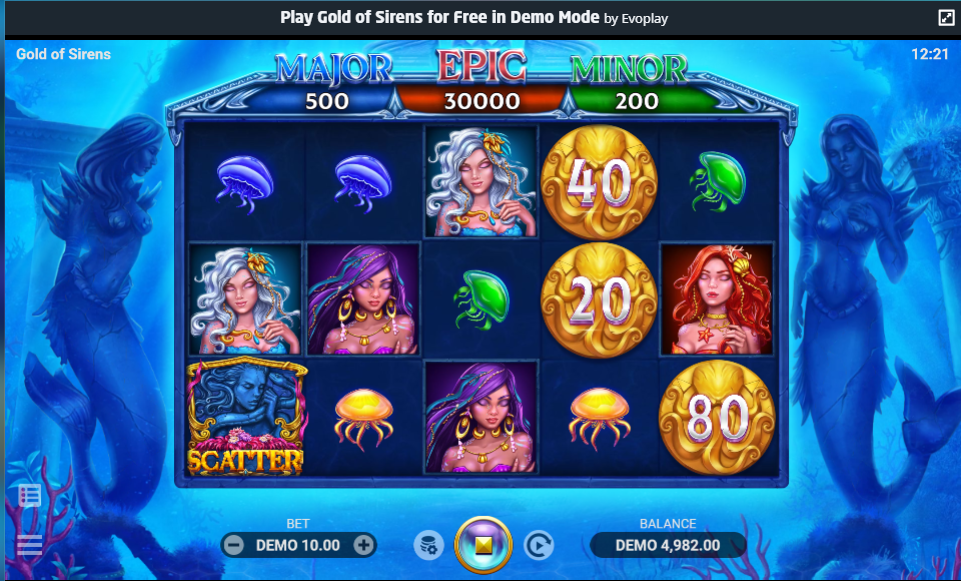The width and height of the screenshot is (961, 581).
Task: Stop the spin with the center button
Action: click(x=483, y=545)
